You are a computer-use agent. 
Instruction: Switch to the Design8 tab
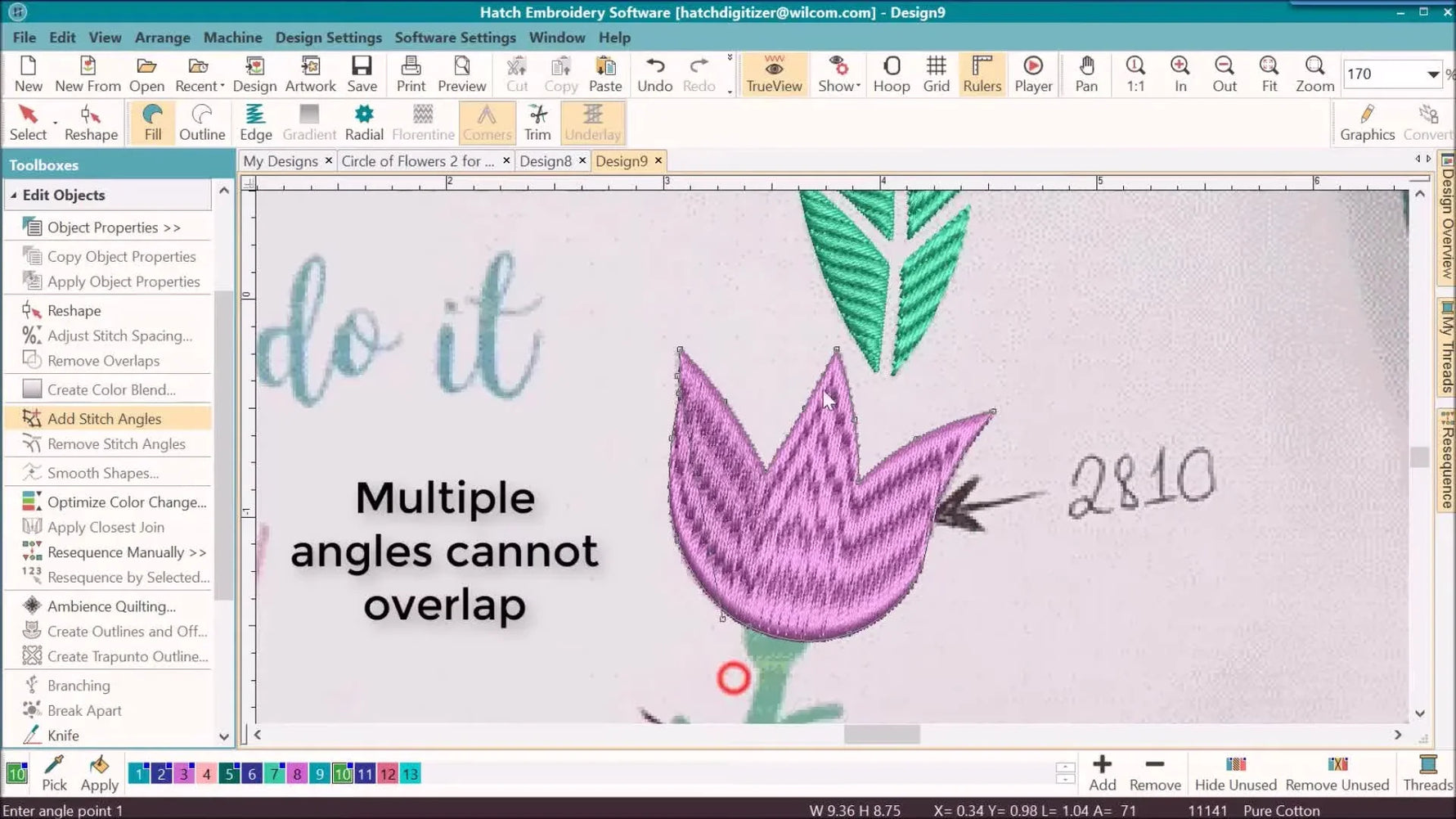[546, 161]
